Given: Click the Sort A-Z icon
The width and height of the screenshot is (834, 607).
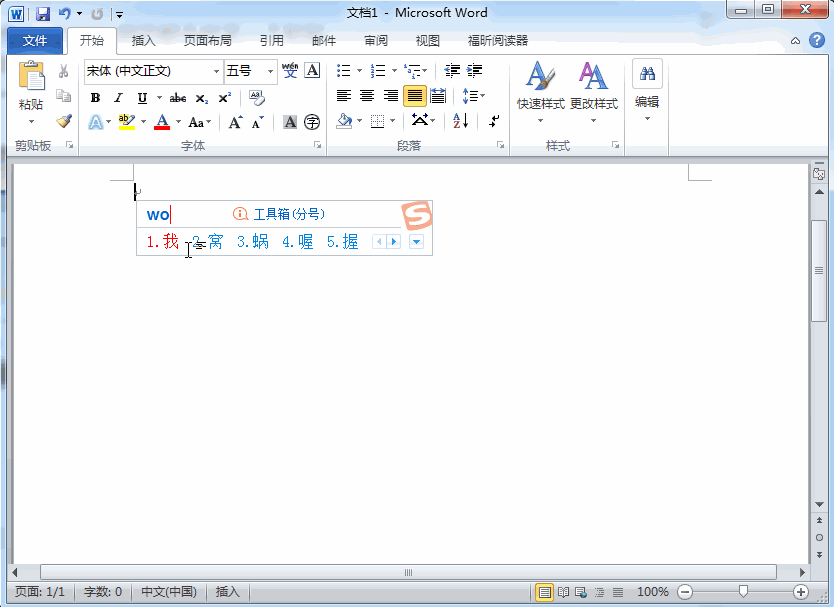Looking at the screenshot, I should (x=461, y=121).
